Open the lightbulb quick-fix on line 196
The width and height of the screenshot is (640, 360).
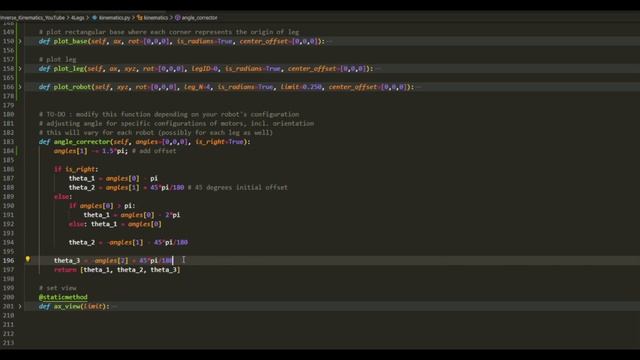click(x=28, y=259)
